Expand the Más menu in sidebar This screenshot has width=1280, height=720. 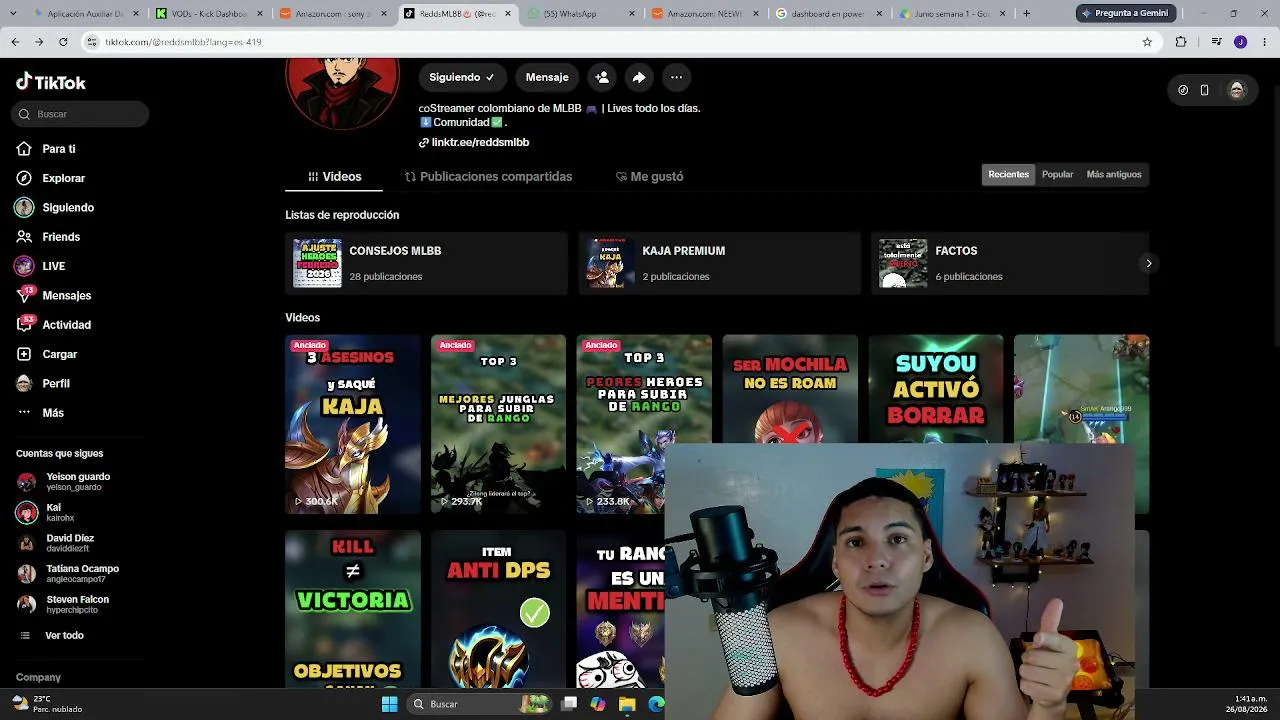40,413
